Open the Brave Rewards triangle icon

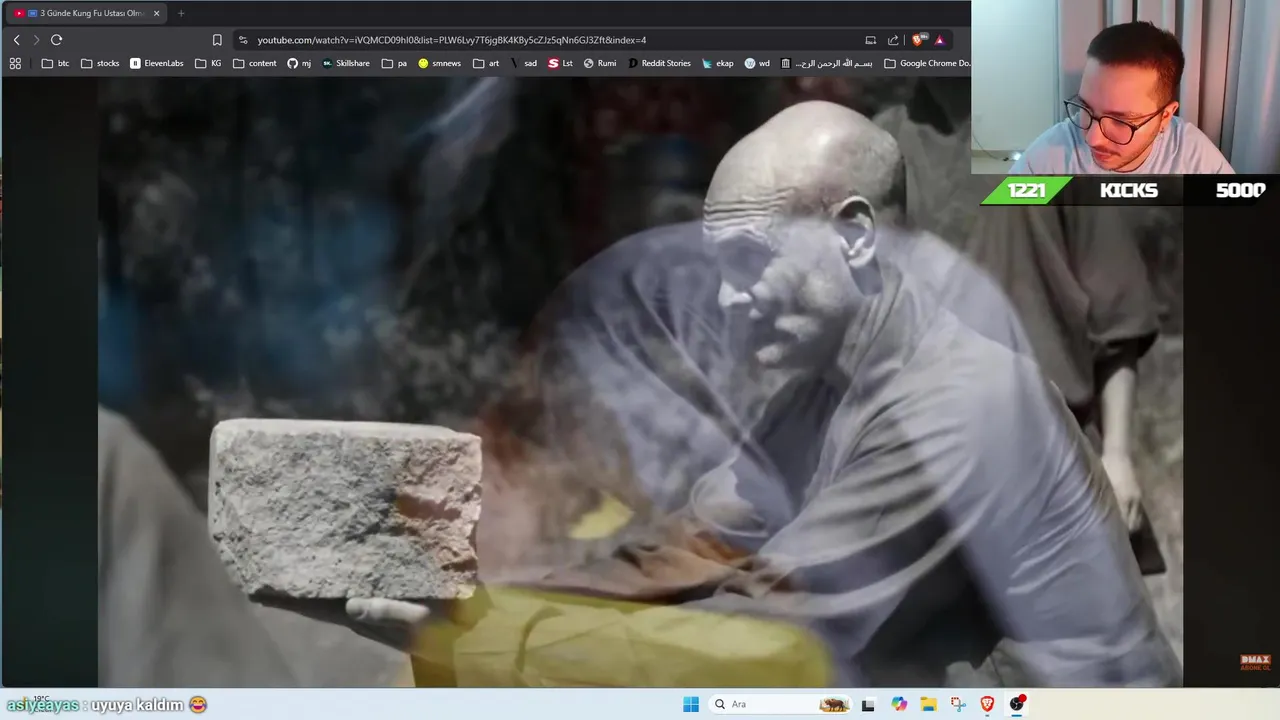[x=939, y=40]
